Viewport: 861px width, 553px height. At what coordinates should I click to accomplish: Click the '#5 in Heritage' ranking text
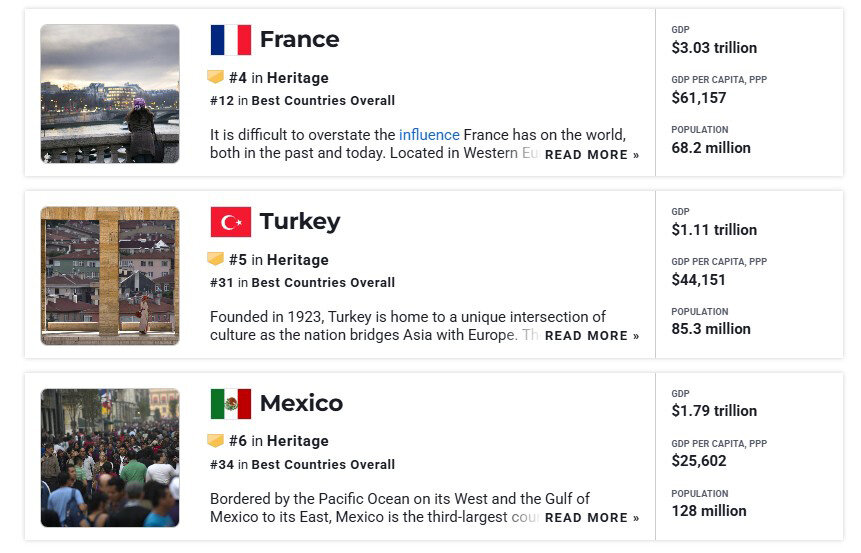279,260
